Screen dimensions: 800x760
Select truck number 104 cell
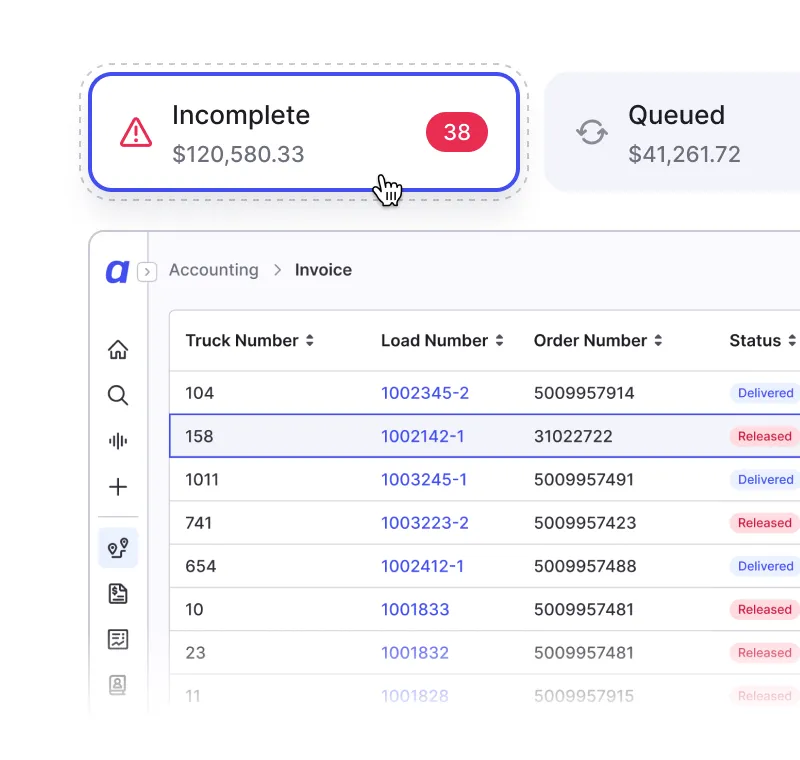click(199, 393)
